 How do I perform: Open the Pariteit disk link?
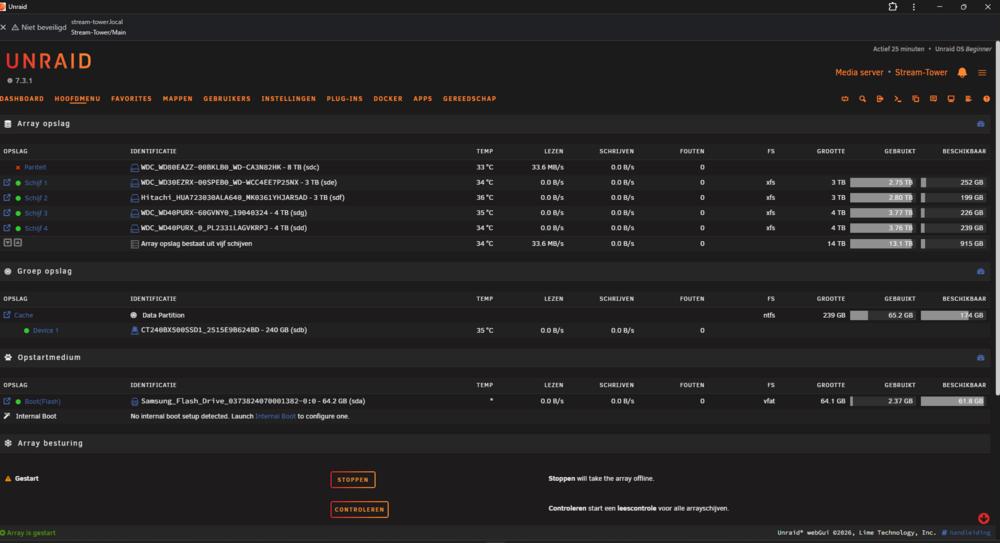(x=35, y=168)
